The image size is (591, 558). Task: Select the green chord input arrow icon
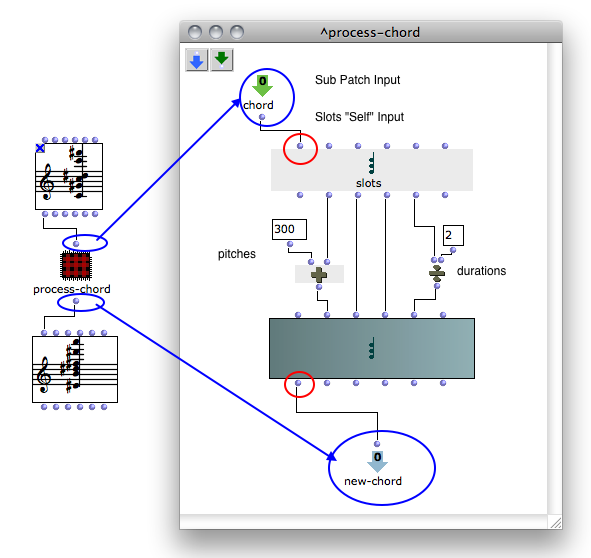click(x=262, y=86)
